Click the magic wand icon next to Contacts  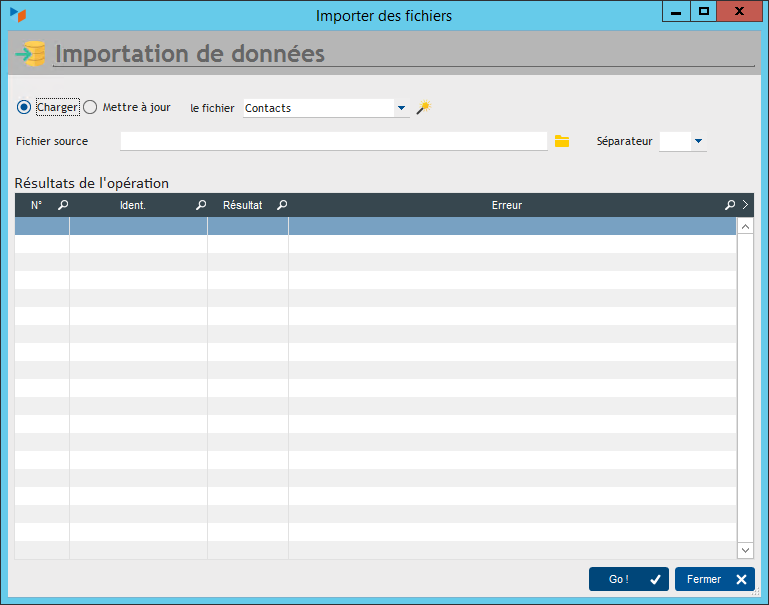423,108
